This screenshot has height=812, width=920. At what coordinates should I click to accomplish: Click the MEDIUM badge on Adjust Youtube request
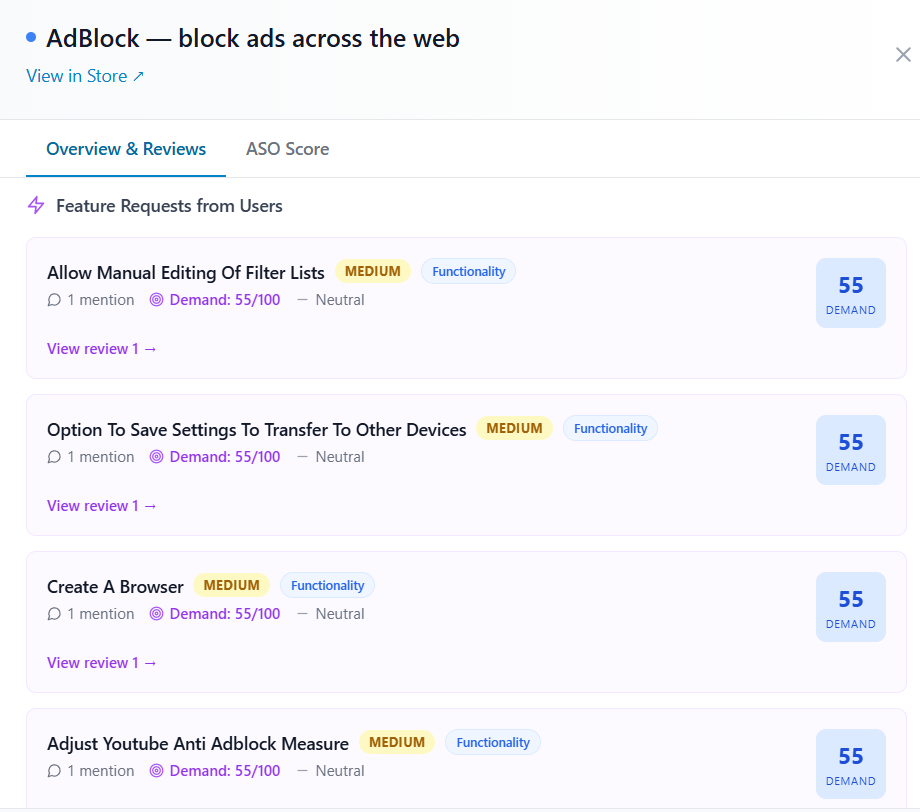pyautogui.click(x=397, y=742)
